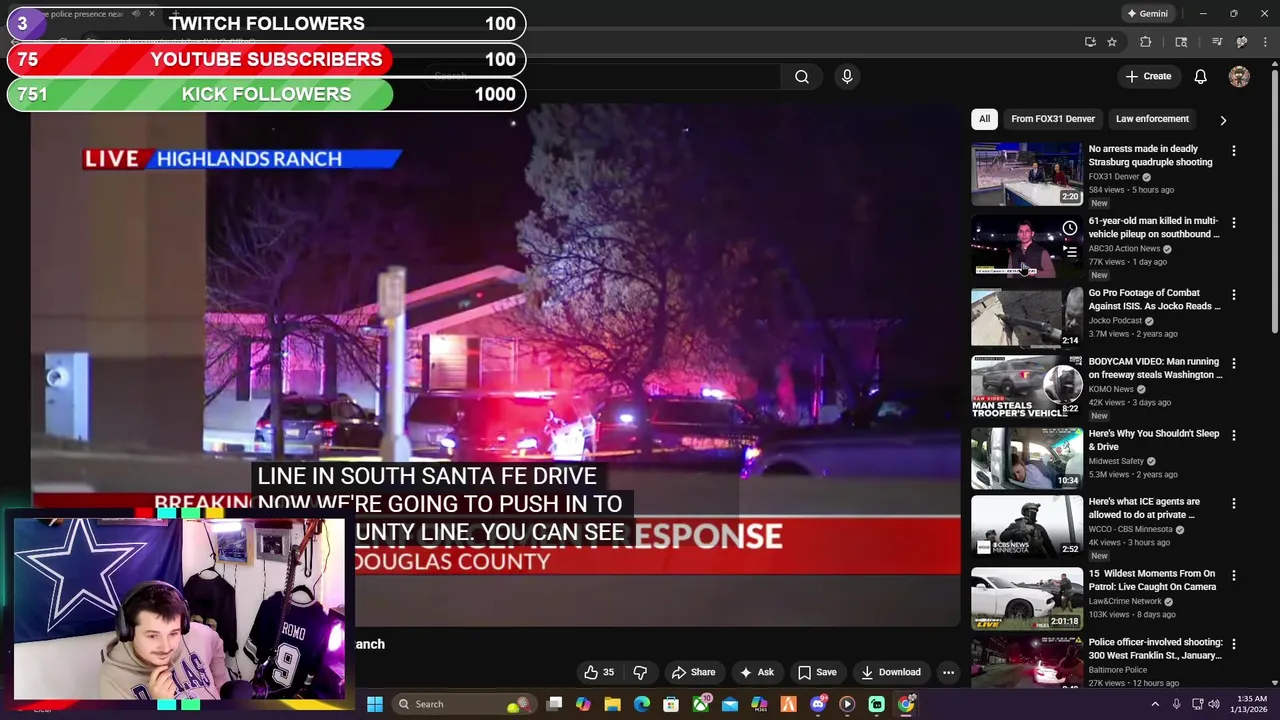Image resolution: width=1280 pixels, height=720 pixels.
Task: Open Chrome three-dot menu
Action: pos(1265,42)
